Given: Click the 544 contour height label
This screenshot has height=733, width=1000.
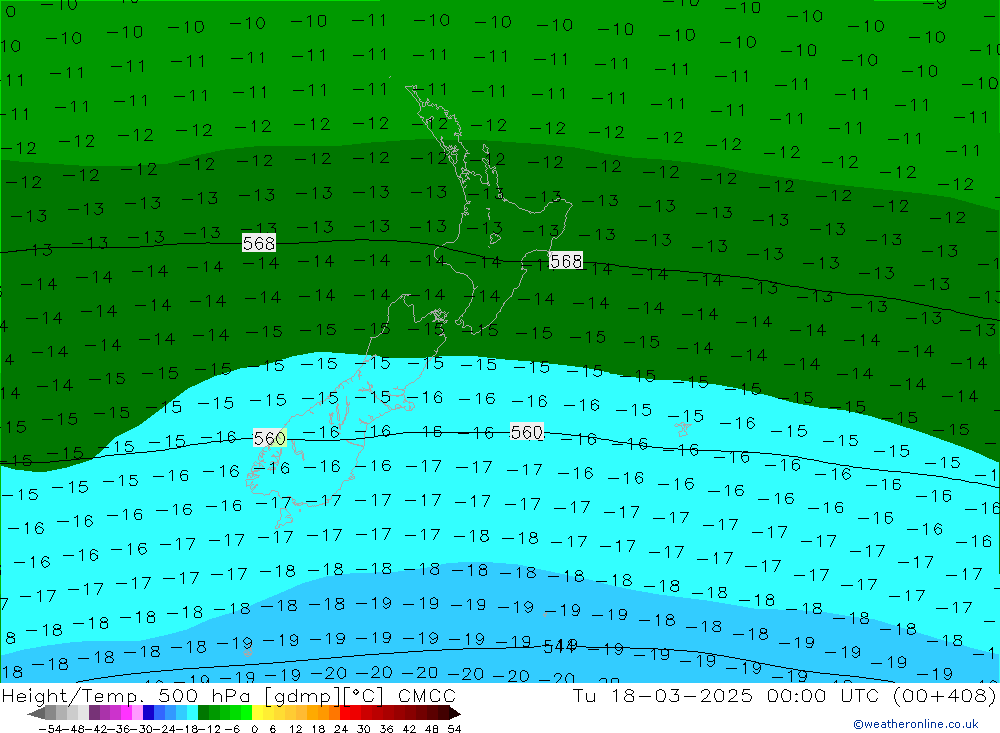Looking at the screenshot, I should (x=559, y=647).
